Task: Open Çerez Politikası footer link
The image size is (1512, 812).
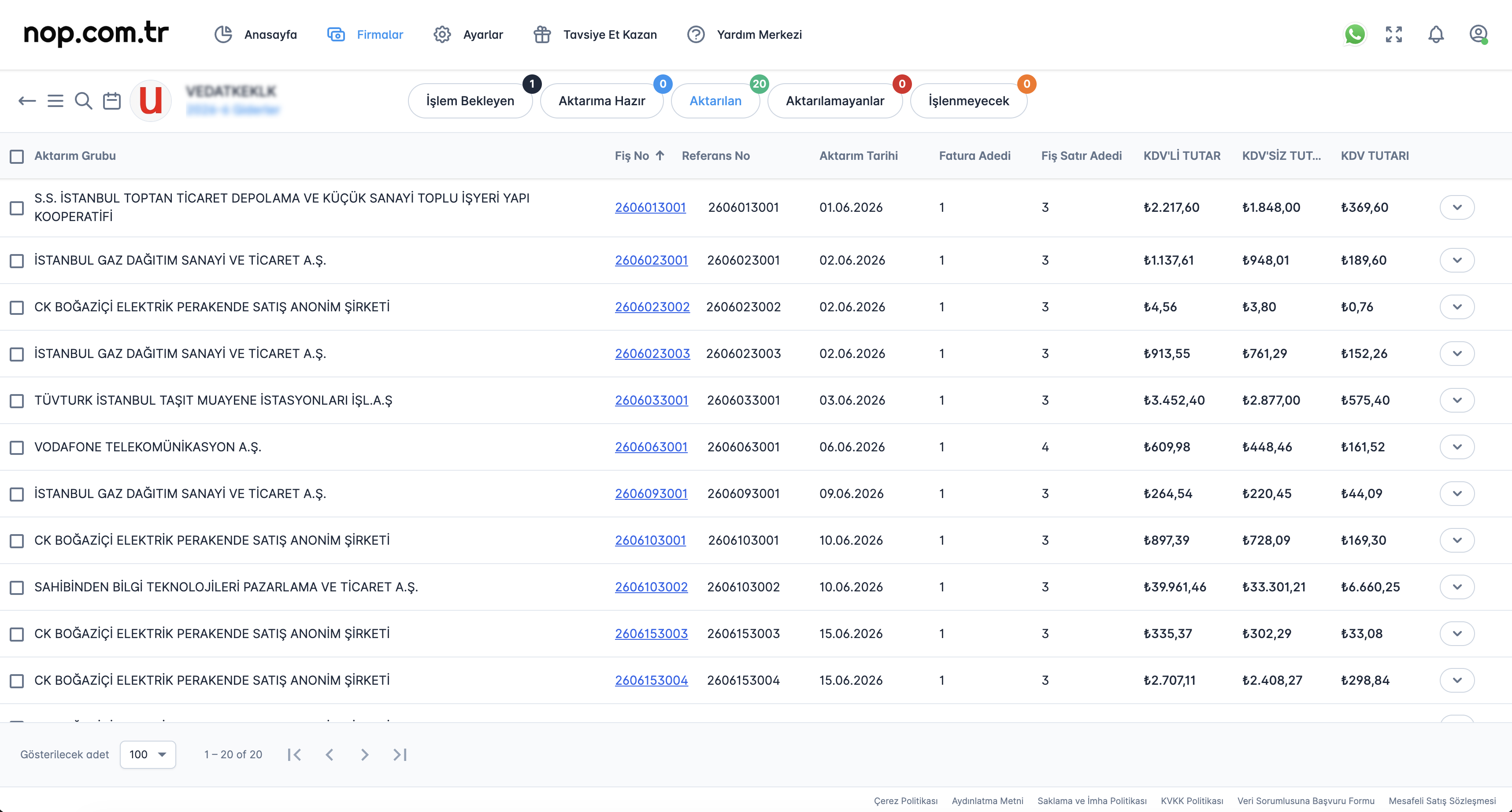Action: point(906,801)
